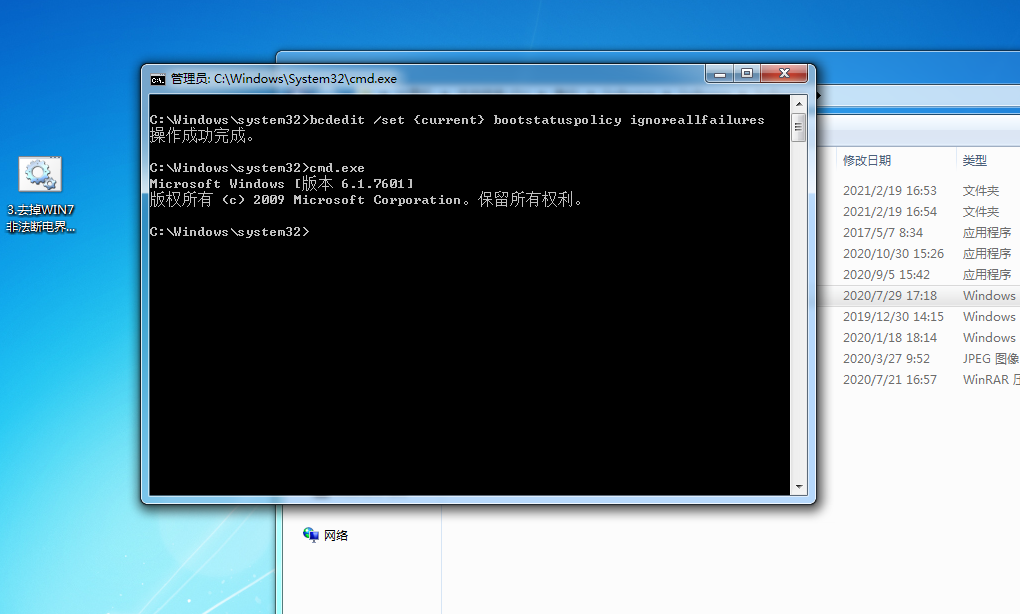Select the folder row dated 2021/2/19 16:53
Viewport: 1020px width, 614px height.
[x=890, y=191]
